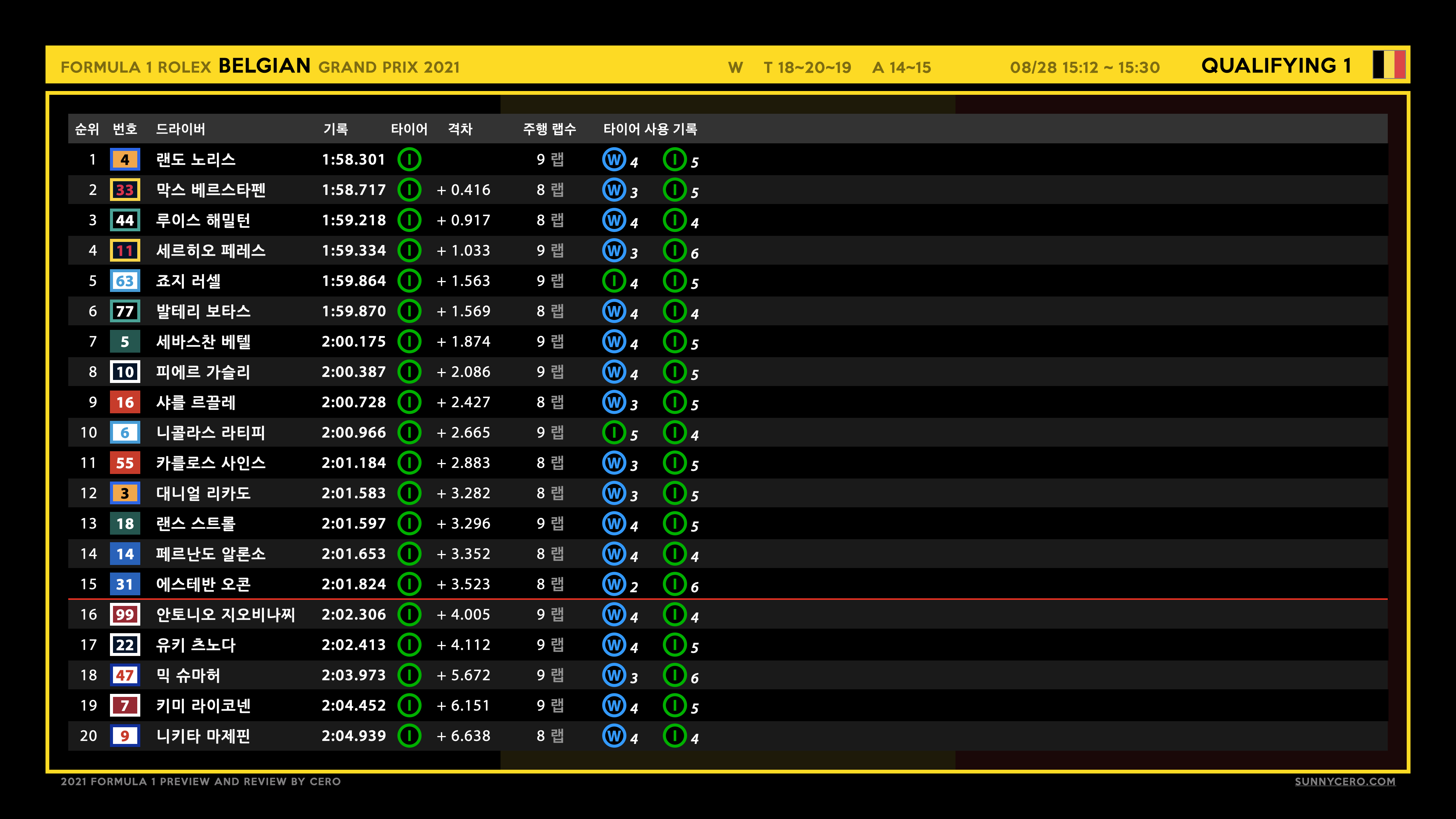
Task: Click driver name 세바스찬 베텔
Action: 204,341
